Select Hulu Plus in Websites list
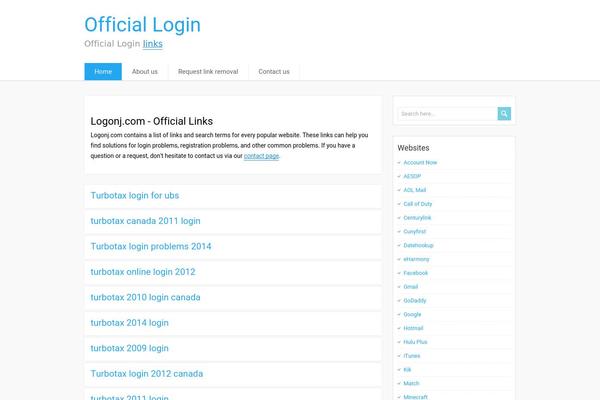Screen dimensions: 600x400 pyautogui.click(x=415, y=342)
